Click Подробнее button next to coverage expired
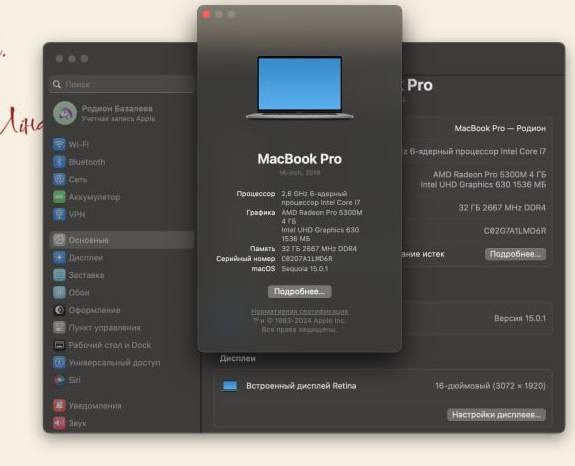This screenshot has height=466, width=575. tap(515, 254)
